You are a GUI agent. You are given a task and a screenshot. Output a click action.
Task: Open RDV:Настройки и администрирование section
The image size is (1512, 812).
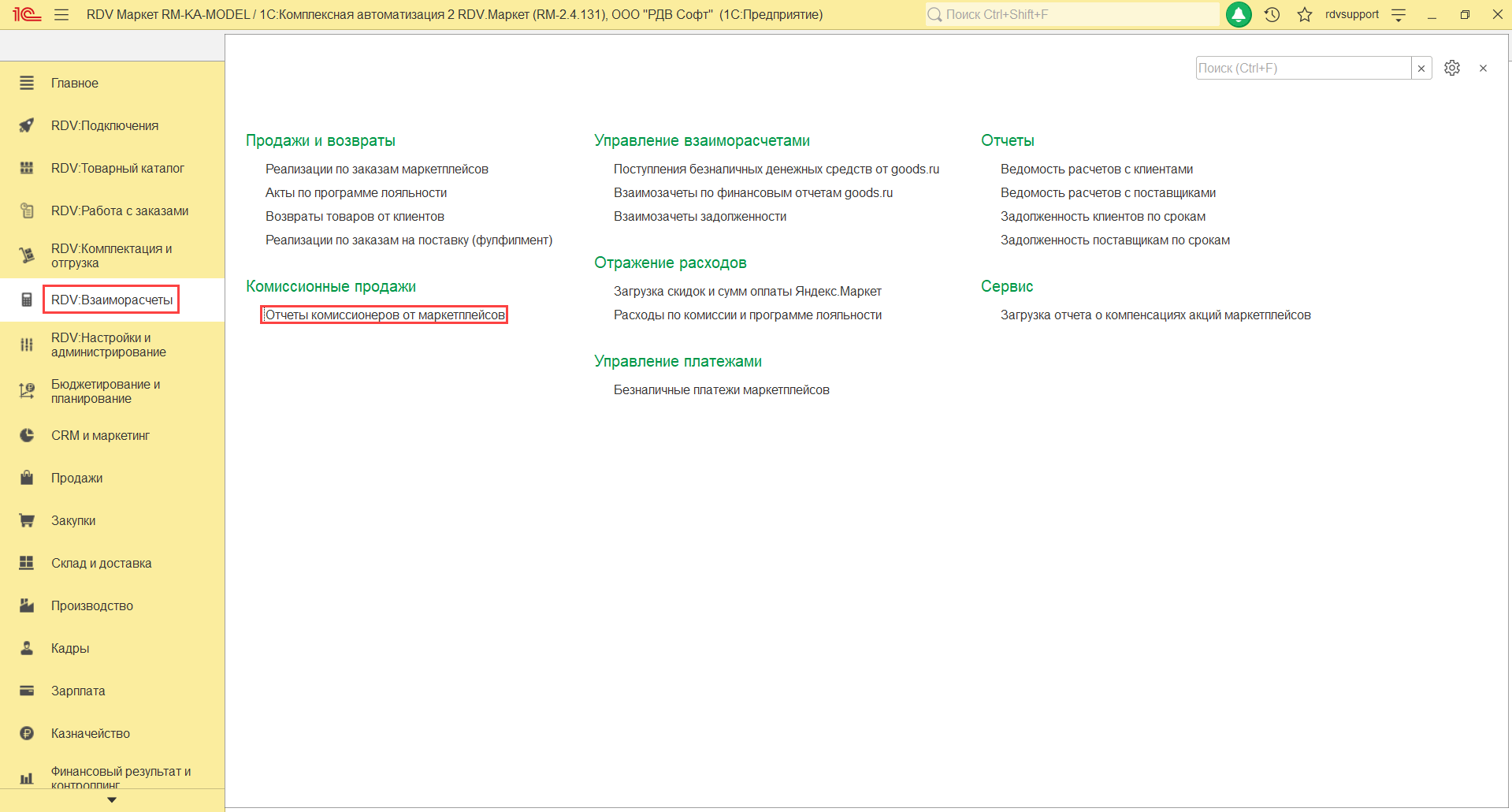point(109,345)
